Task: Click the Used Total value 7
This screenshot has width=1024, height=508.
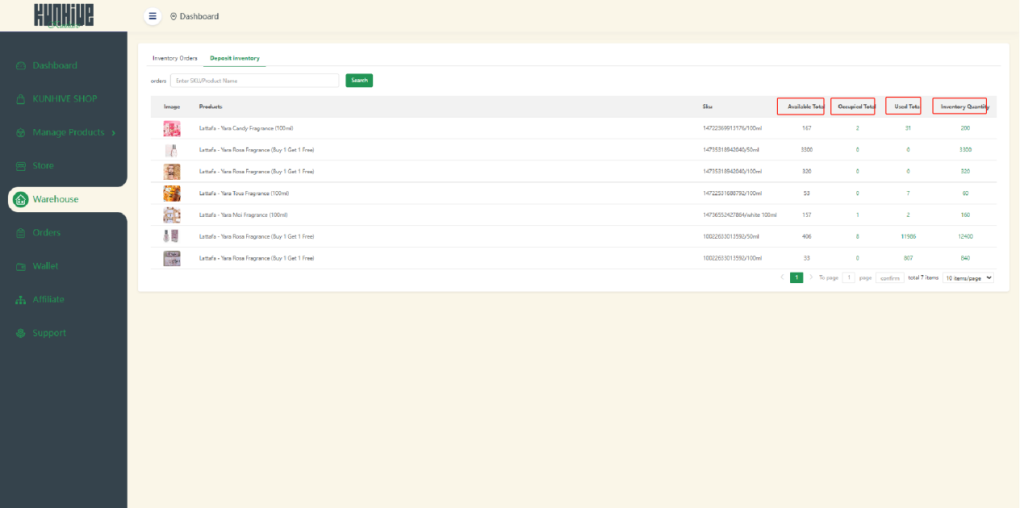Action: [x=908, y=193]
